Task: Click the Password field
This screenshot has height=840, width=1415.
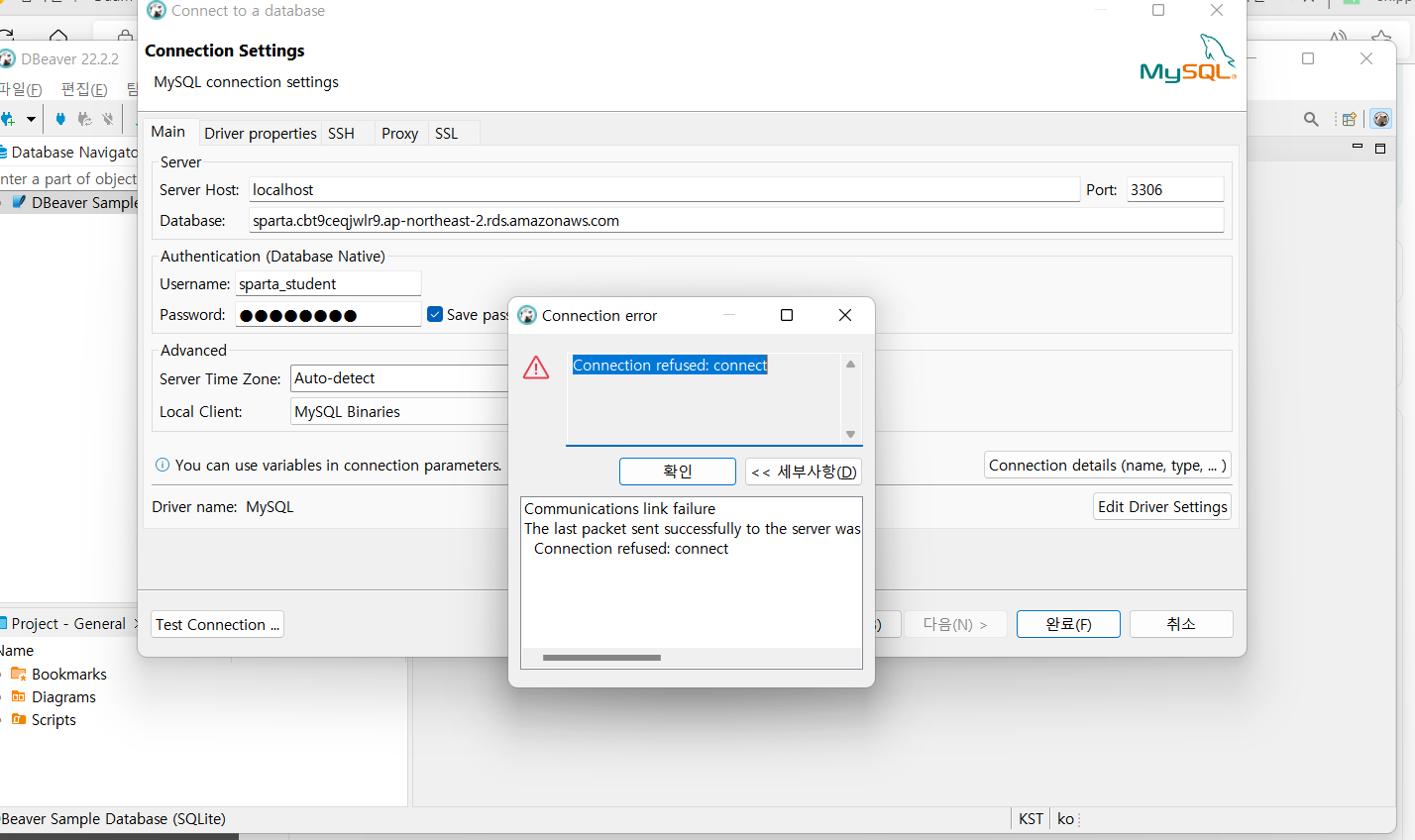Action: tap(328, 315)
